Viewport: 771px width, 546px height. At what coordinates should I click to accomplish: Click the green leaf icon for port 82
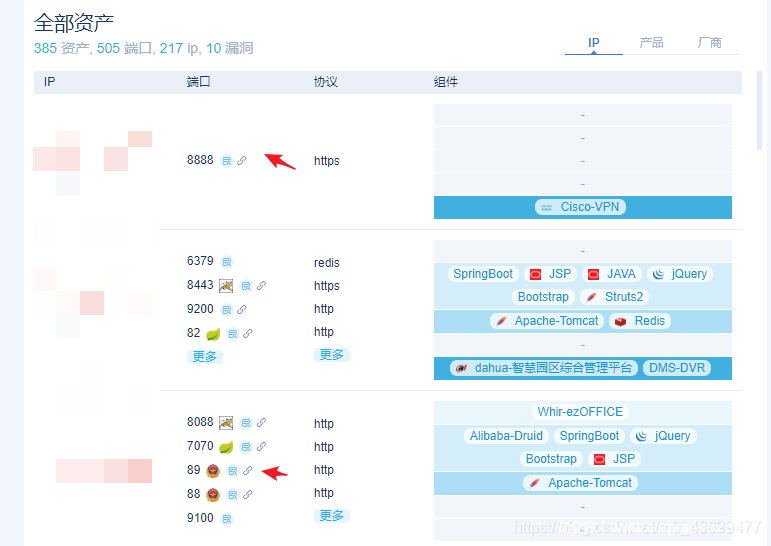[213, 334]
